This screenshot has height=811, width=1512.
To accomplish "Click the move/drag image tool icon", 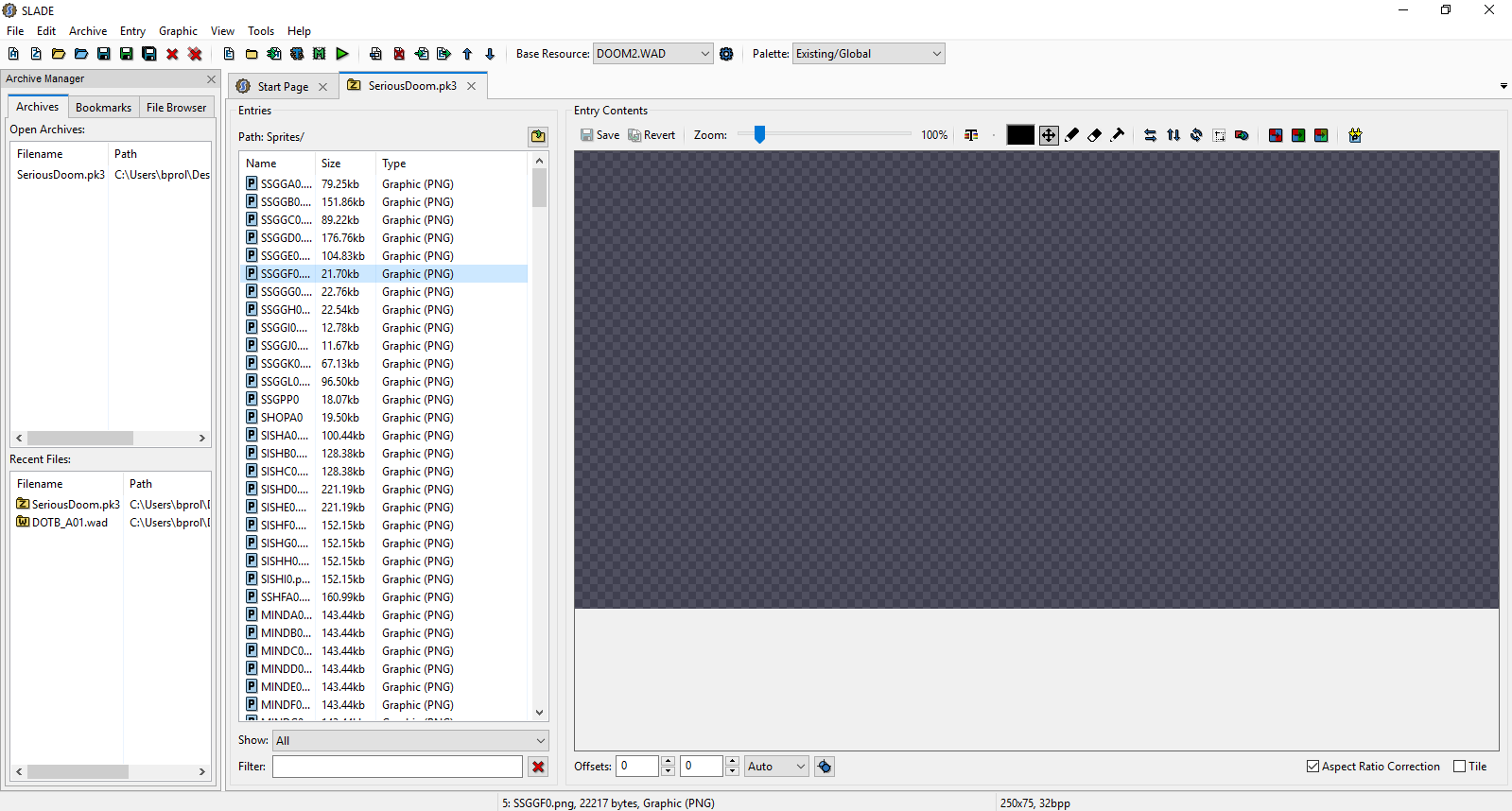I will [x=1049, y=135].
